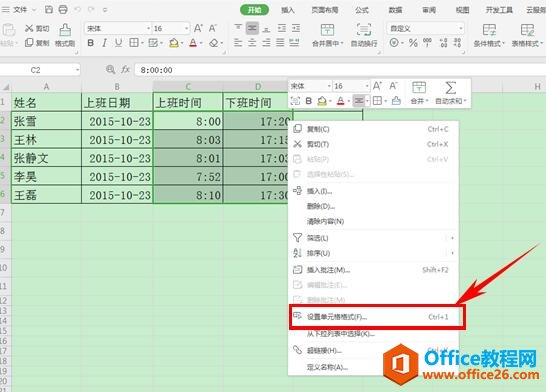
Task: Open the mini toolbar font name dropdown
Action: pos(329,86)
